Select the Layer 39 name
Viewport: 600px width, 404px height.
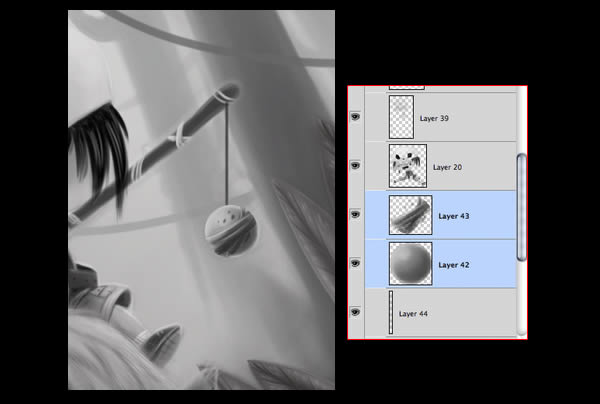434,118
